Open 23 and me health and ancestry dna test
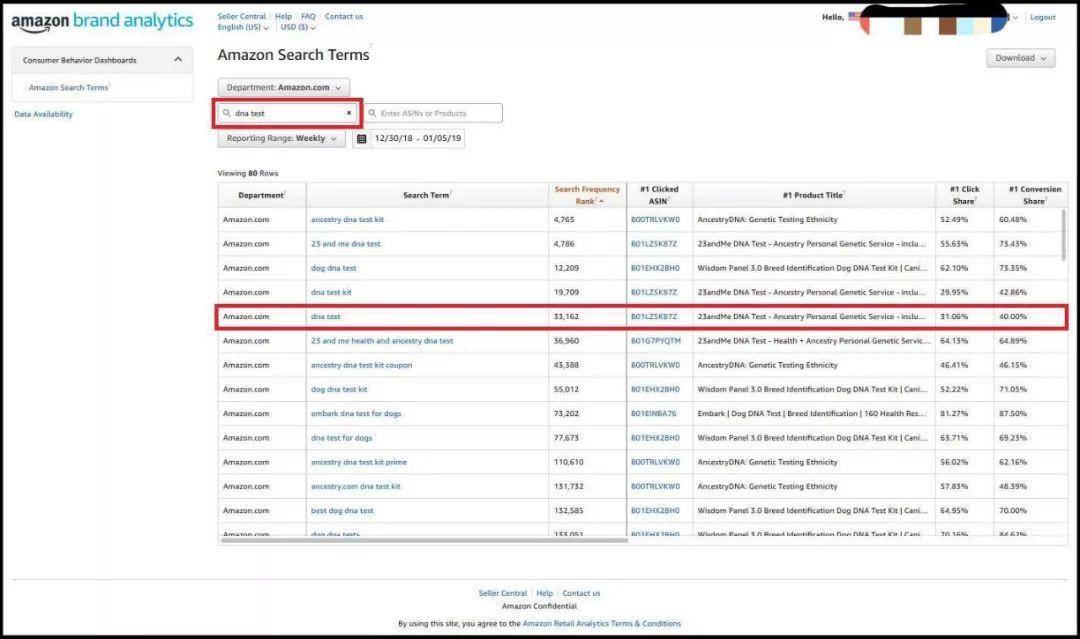Screen dimensions: 1080x639 point(382,341)
